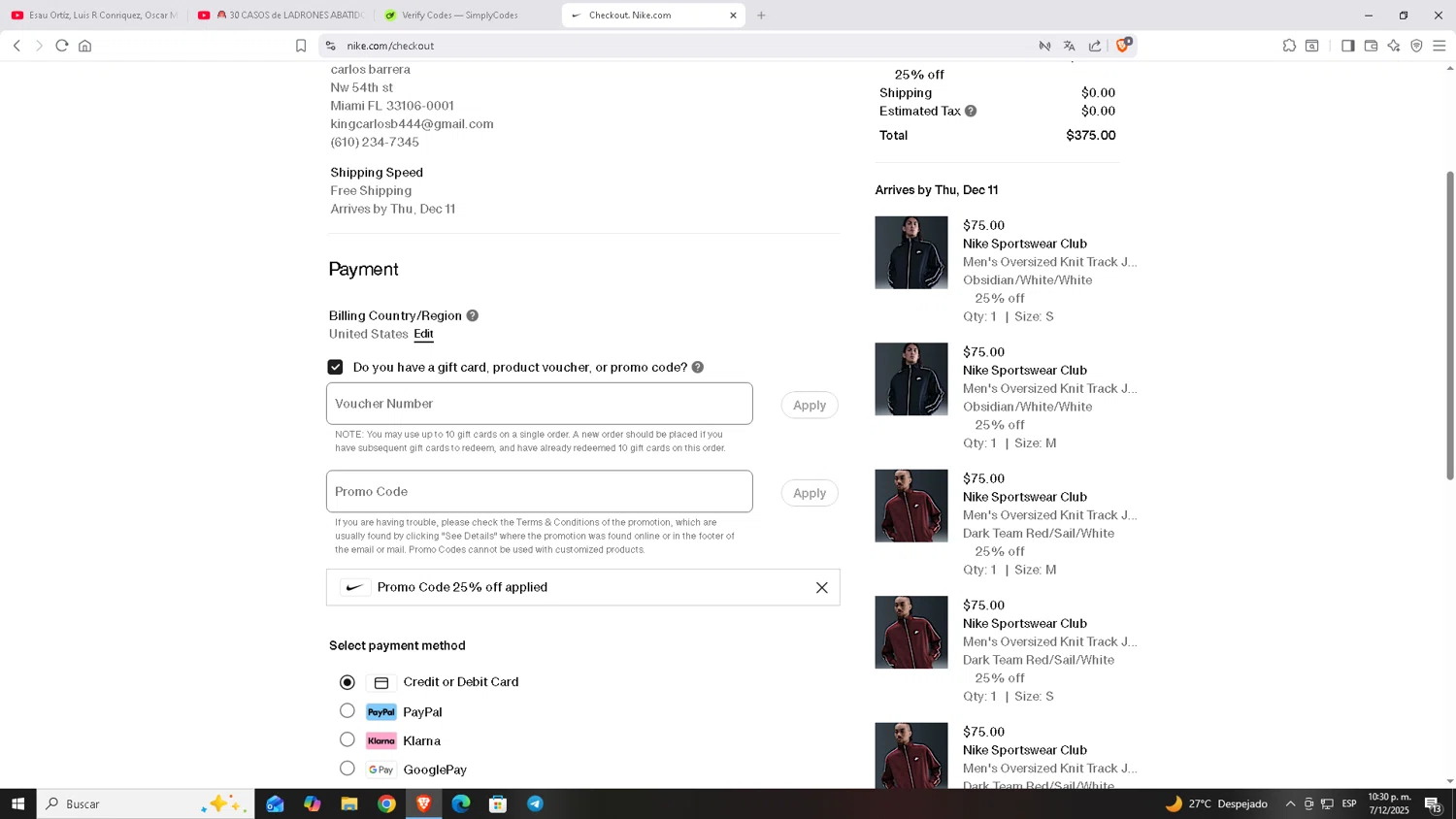
Task: Share this page icon
Action: (1095, 46)
